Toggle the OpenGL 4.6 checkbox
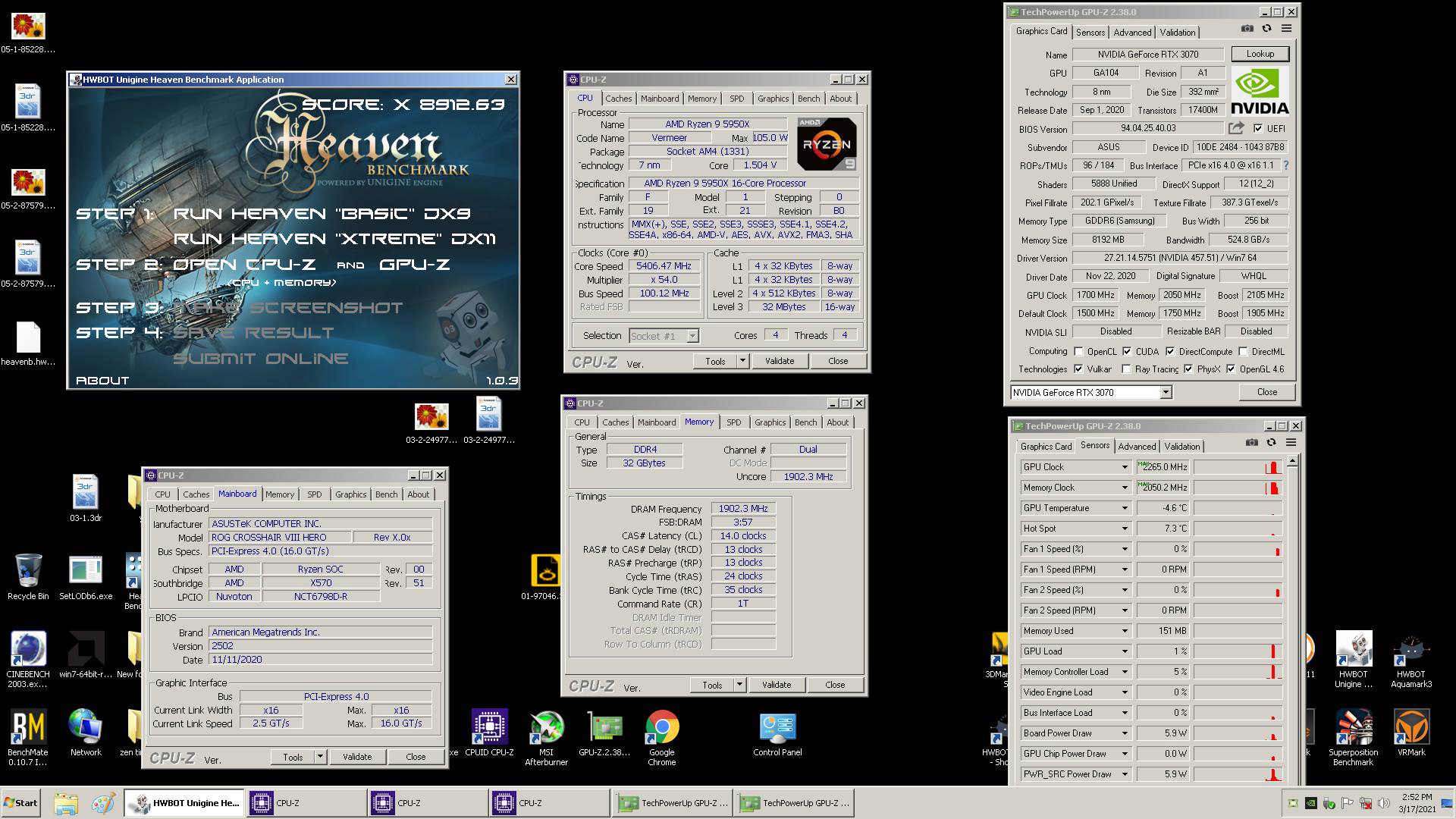 pyautogui.click(x=1231, y=369)
